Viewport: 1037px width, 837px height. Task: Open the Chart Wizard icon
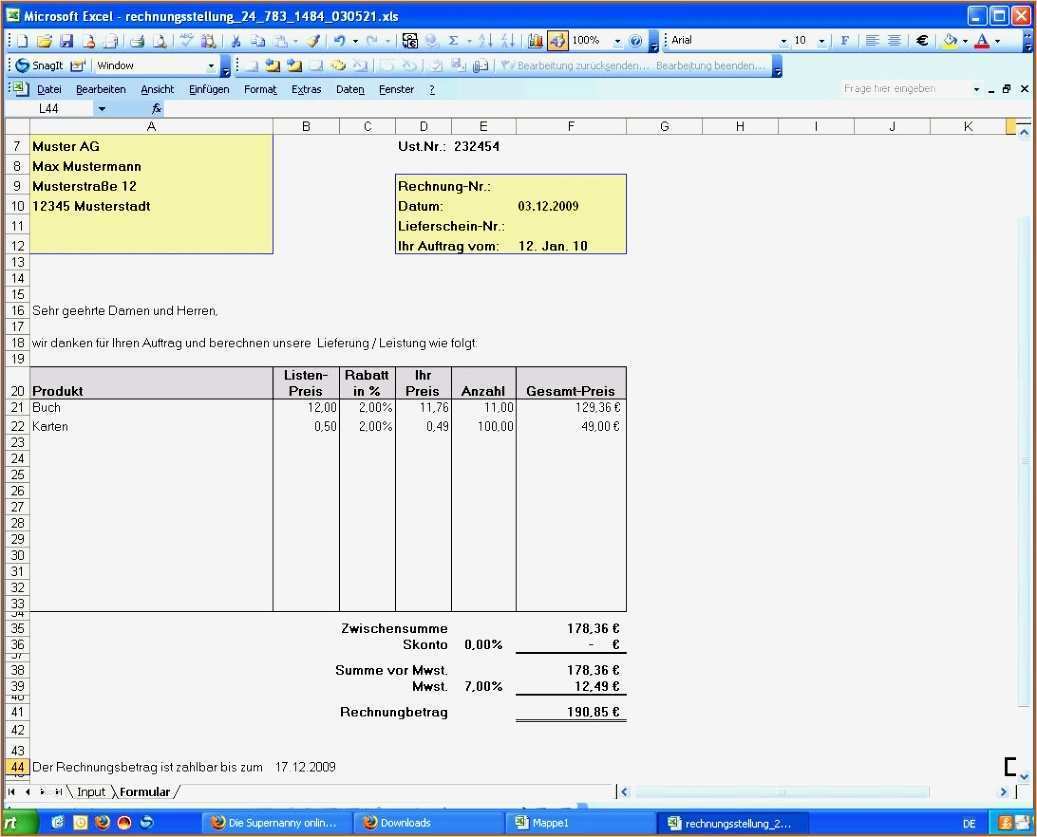535,41
